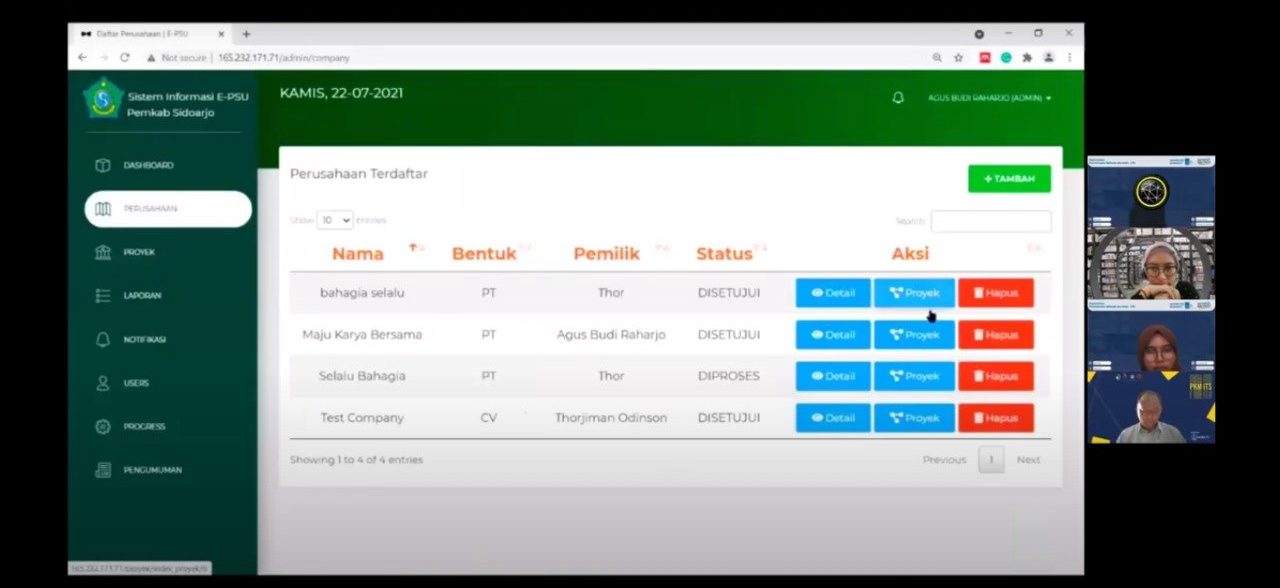Image resolution: width=1280 pixels, height=588 pixels.
Task: Open Proyek for Maju Karya Bersama
Action: click(914, 335)
